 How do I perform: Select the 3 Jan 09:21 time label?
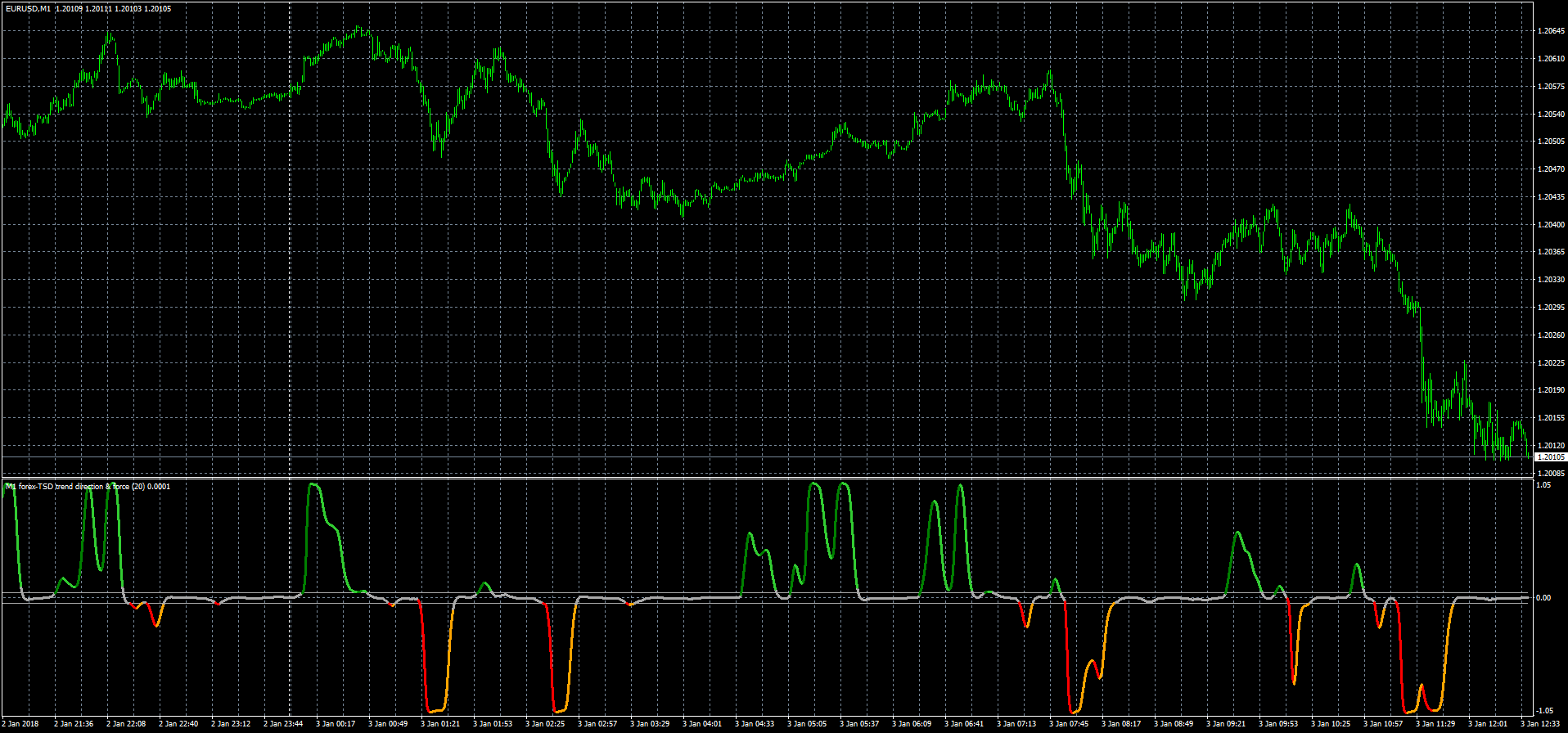pyautogui.click(x=1226, y=724)
